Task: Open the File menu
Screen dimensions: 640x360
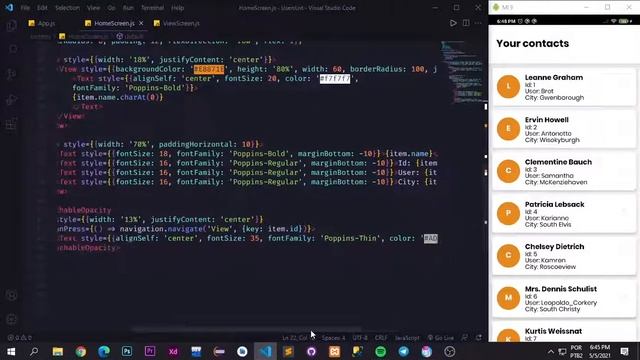Action: [25, 8]
